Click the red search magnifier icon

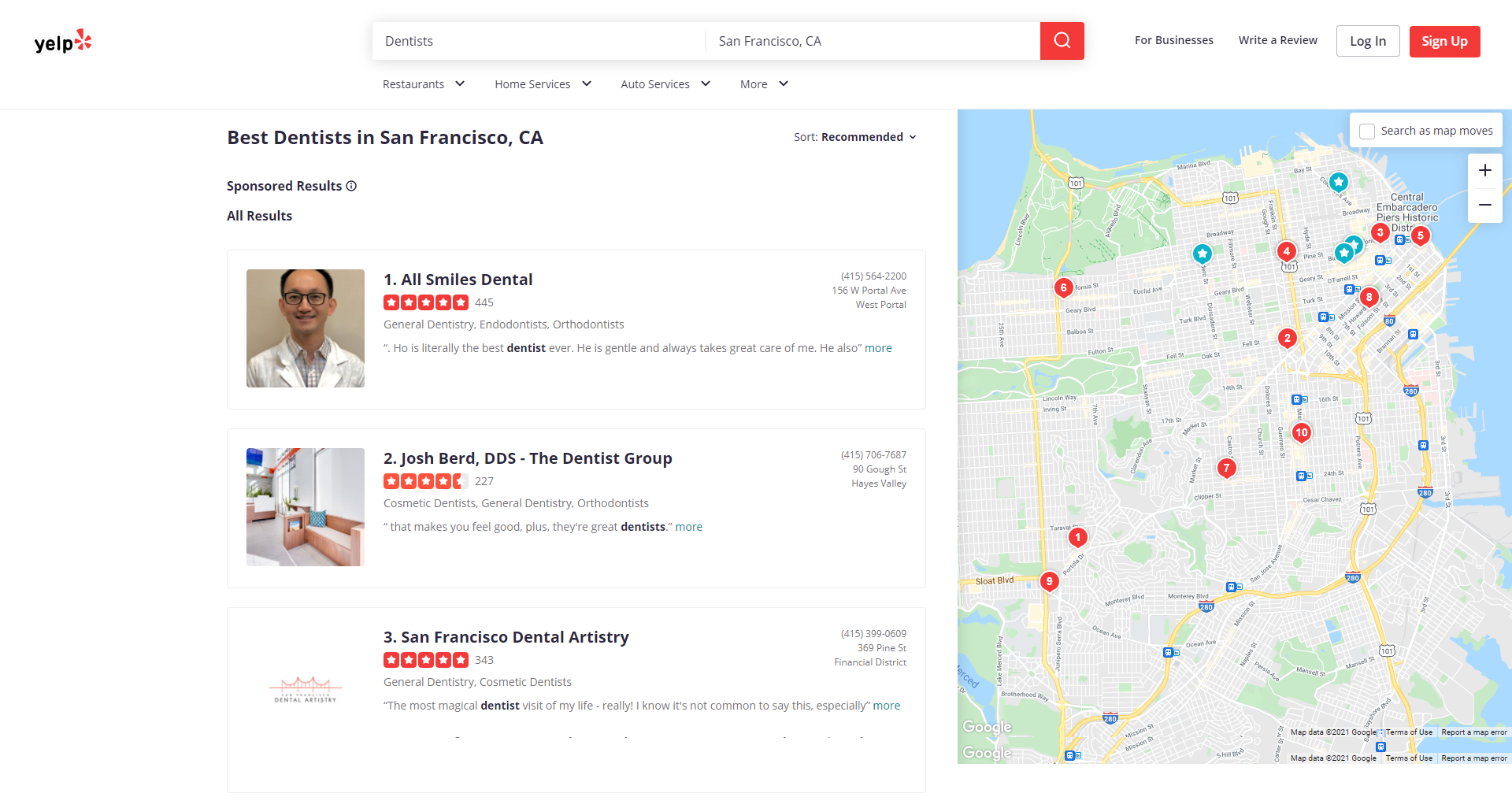[x=1062, y=40]
